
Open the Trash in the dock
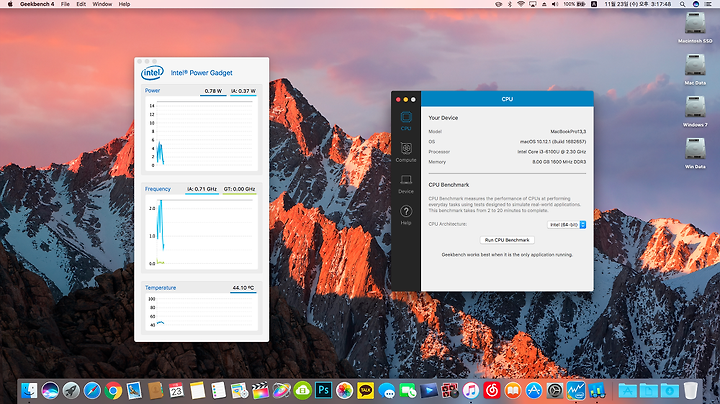pos(691,391)
